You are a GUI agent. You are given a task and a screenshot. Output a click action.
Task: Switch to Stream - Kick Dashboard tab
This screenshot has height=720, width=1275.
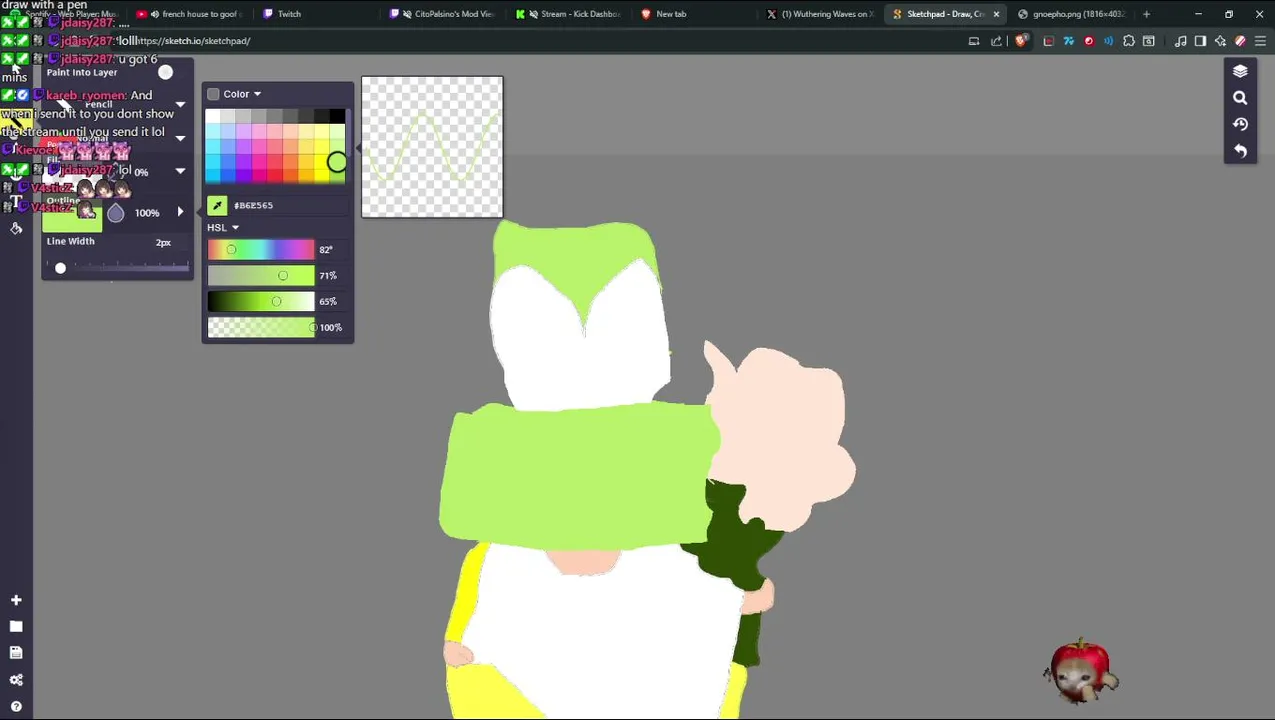pos(569,14)
